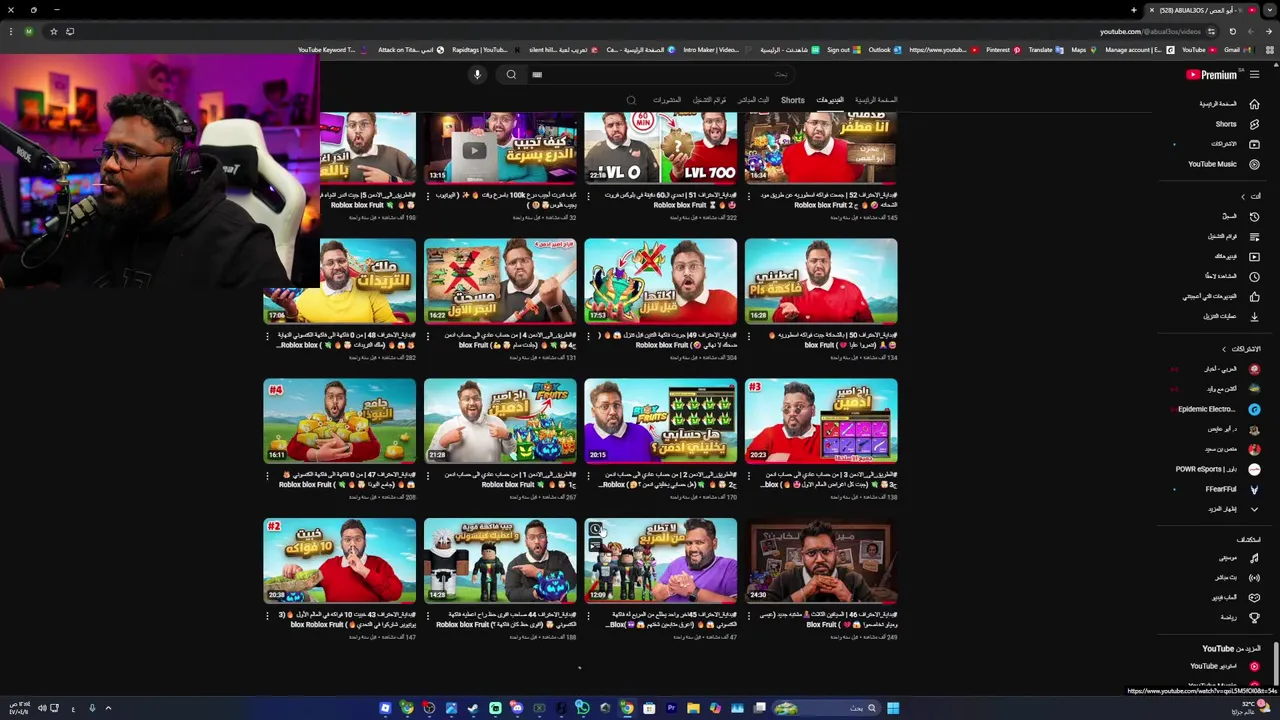Open the watch History sidebar entry
The image size is (1280, 720).
coord(1238,216)
